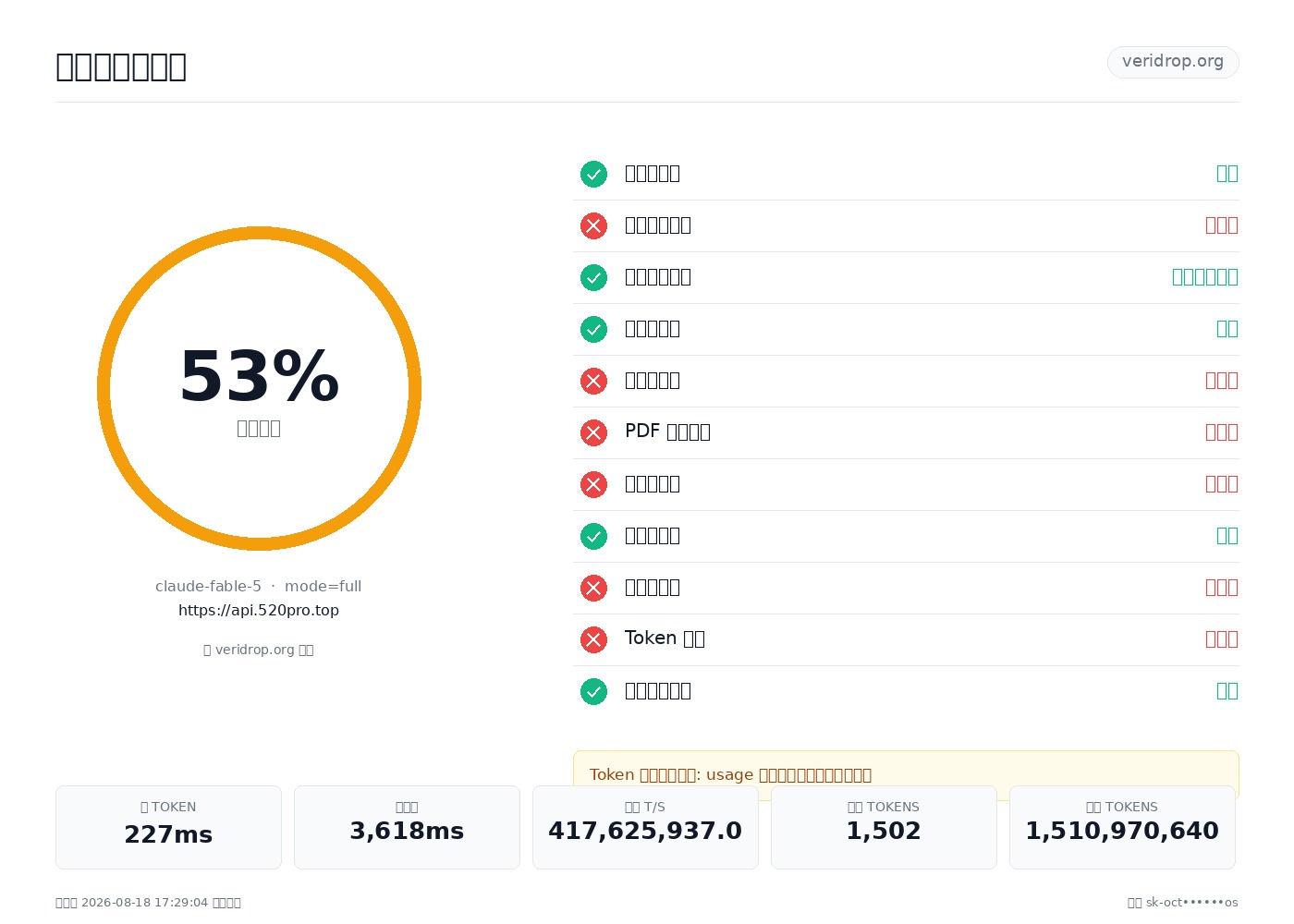Click the green check icon in last checklist row

tap(593, 691)
